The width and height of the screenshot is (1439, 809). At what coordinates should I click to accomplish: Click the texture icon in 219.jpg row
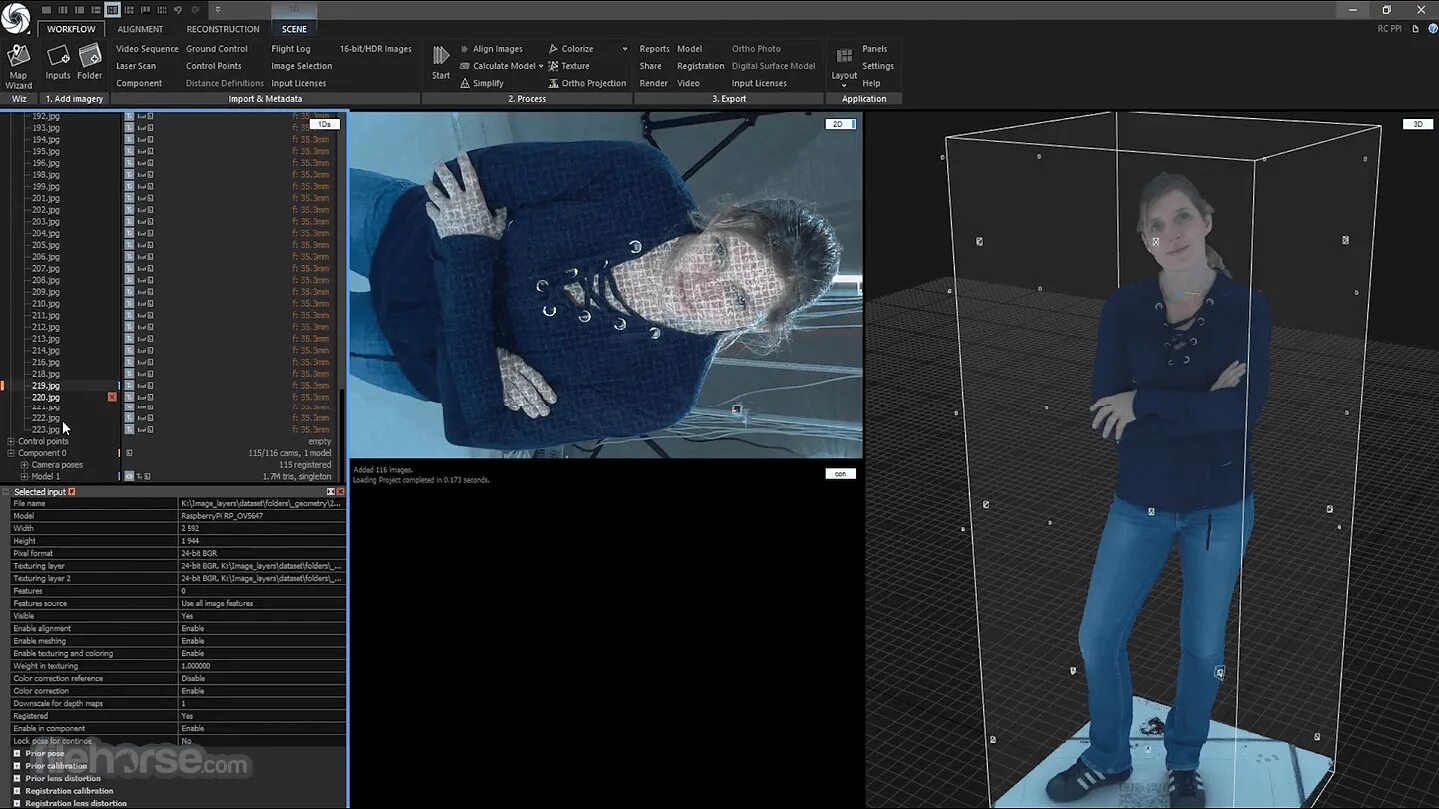point(129,386)
